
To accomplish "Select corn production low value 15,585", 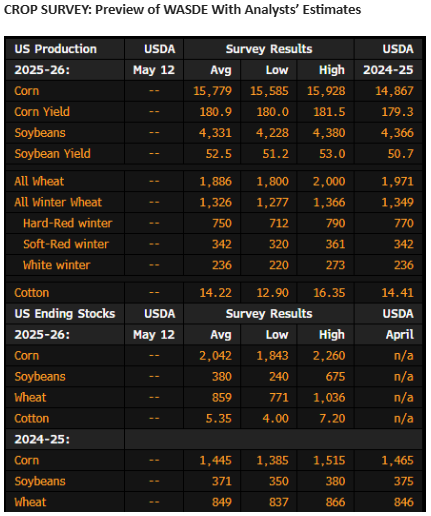I will [269, 91].
